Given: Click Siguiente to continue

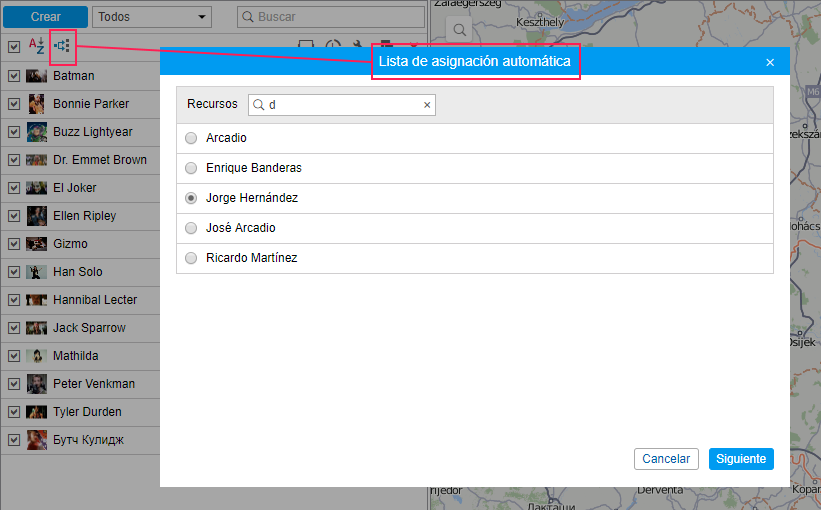Looking at the screenshot, I should [741, 459].
